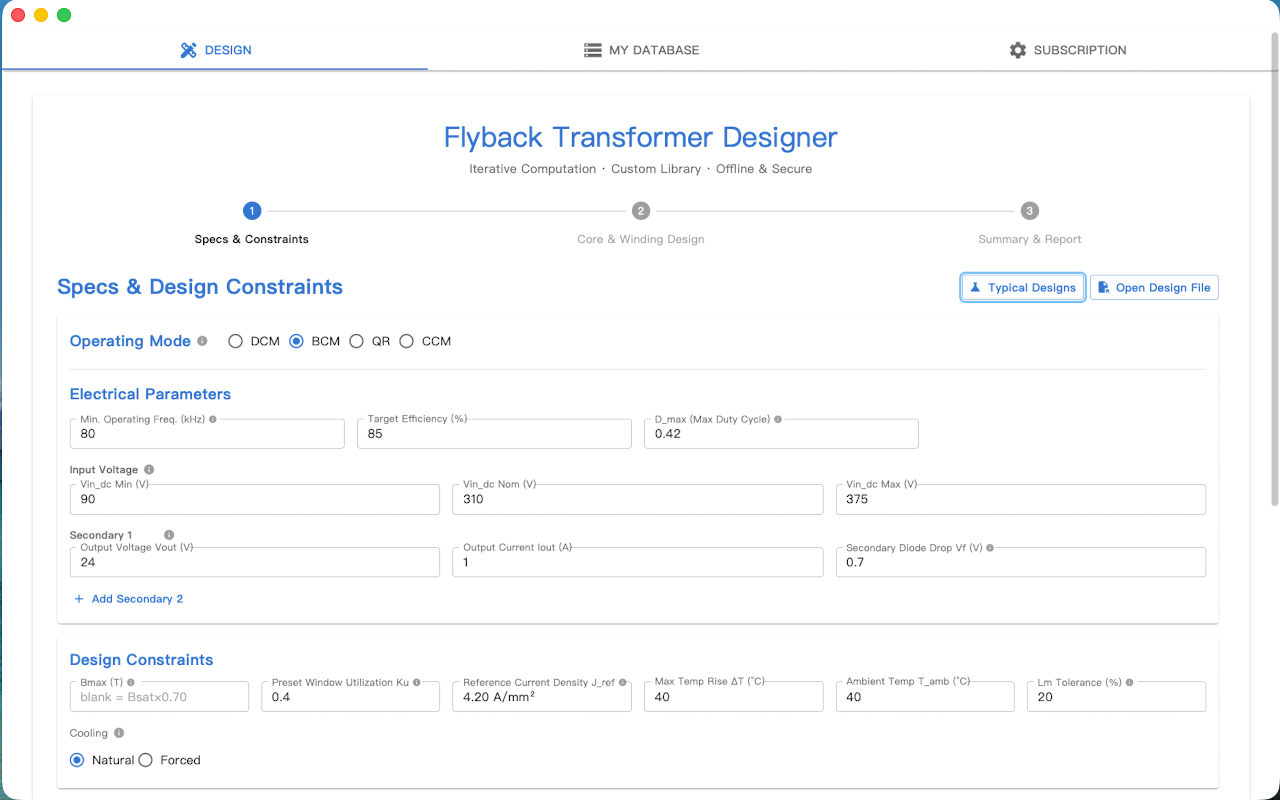Screen dimensions: 1280x800
Task: Click Ambient Temp T_amb field
Action: [x=925, y=697]
